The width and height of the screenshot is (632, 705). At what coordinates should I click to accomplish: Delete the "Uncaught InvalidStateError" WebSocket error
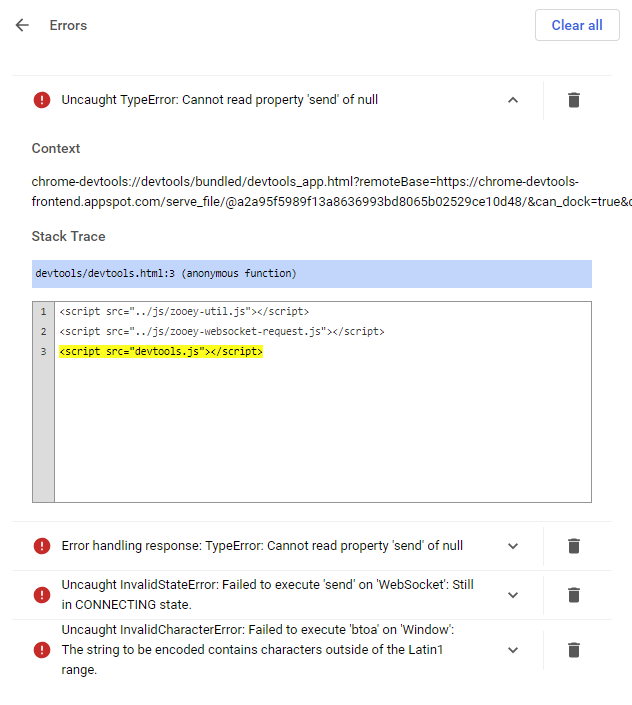pos(574,595)
